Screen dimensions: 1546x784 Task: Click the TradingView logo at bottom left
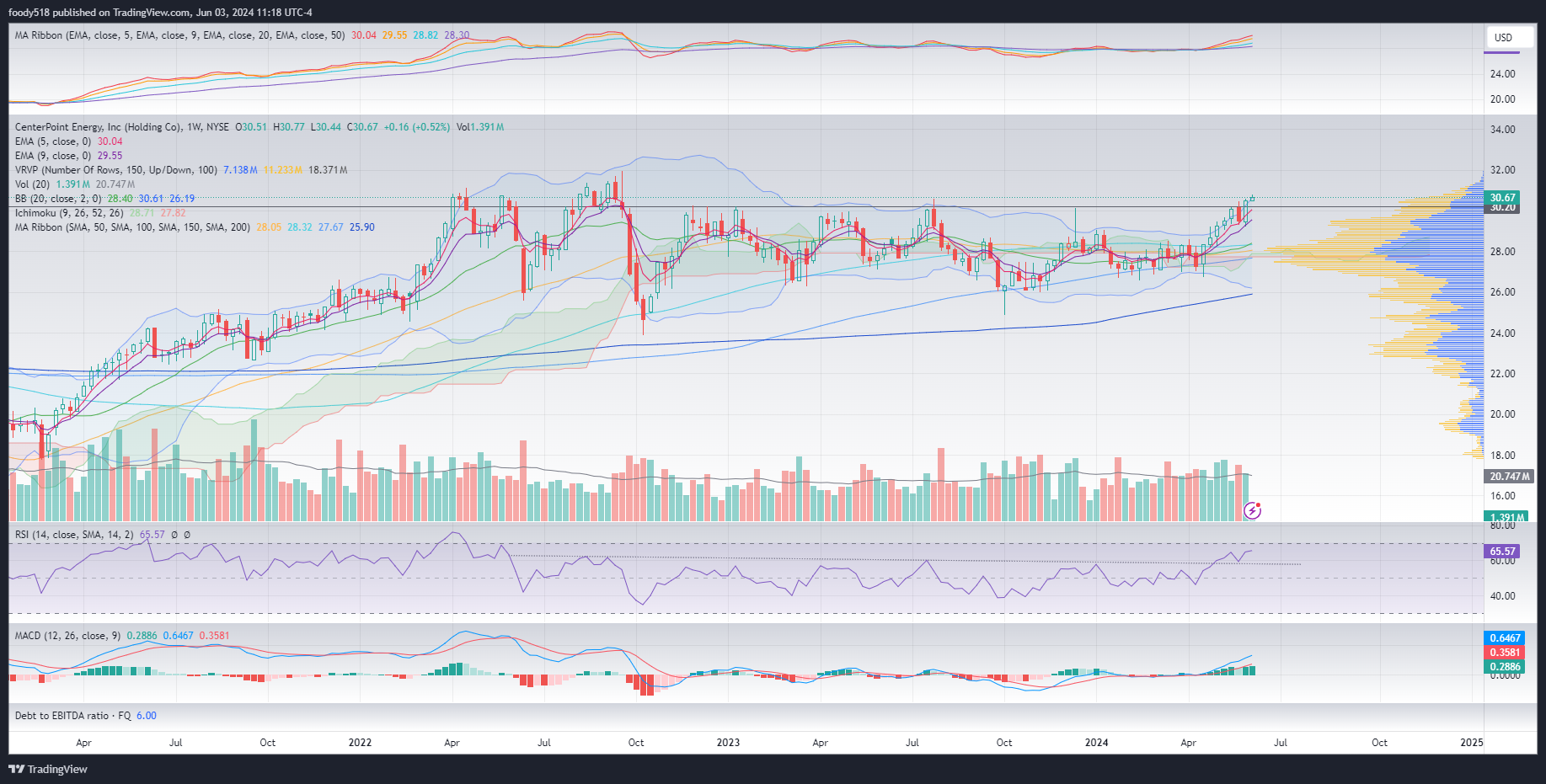pyautogui.click(x=48, y=769)
